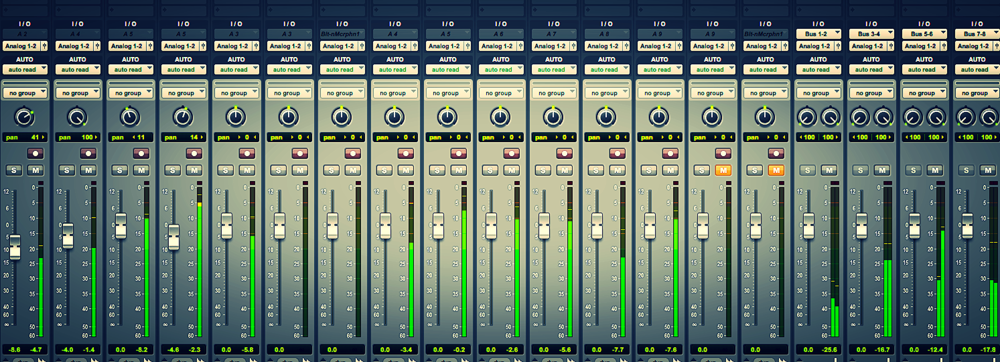Screen dimensions: 1000x362
Task: Open output window icon on A 2 strip
Action: [x=43, y=46]
